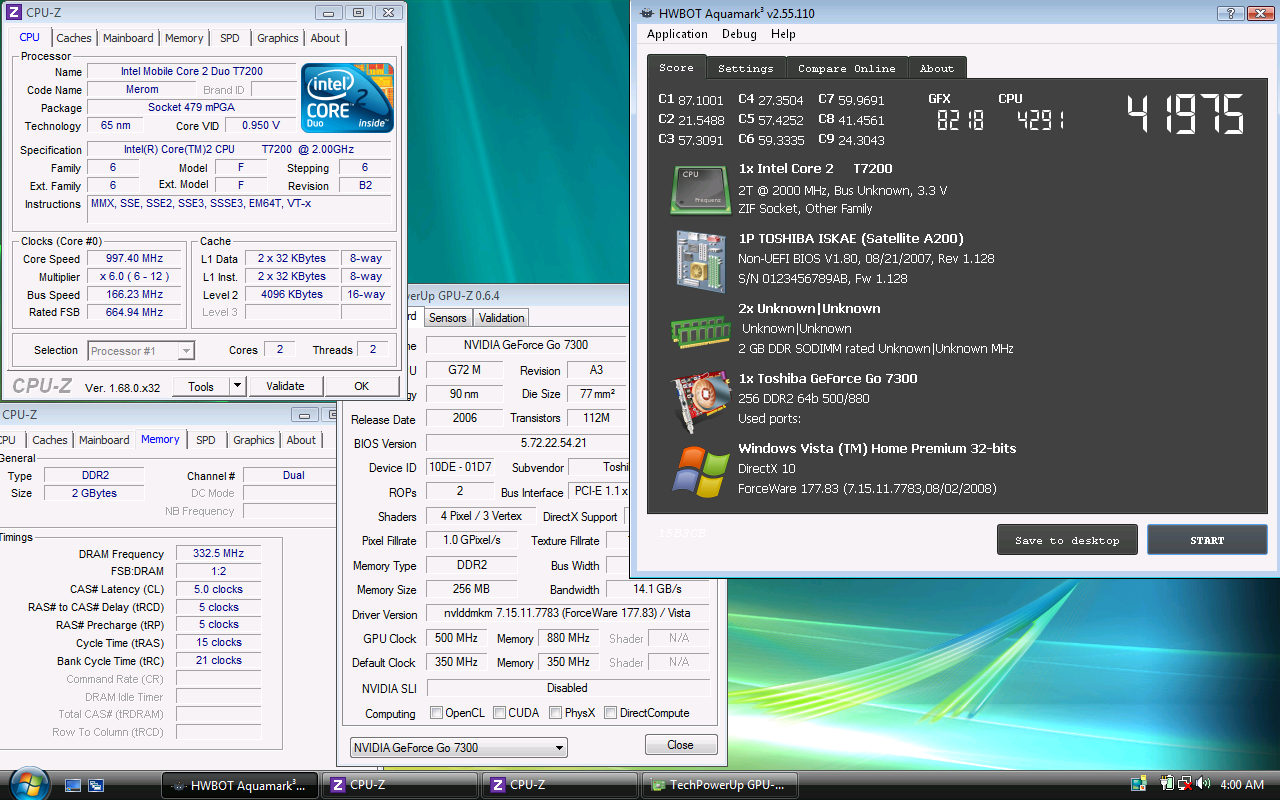Open the Tools dropdown arrow in CPU-Z
Image resolution: width=1280 pixels, height=800 pixels.
coord(237,386)
